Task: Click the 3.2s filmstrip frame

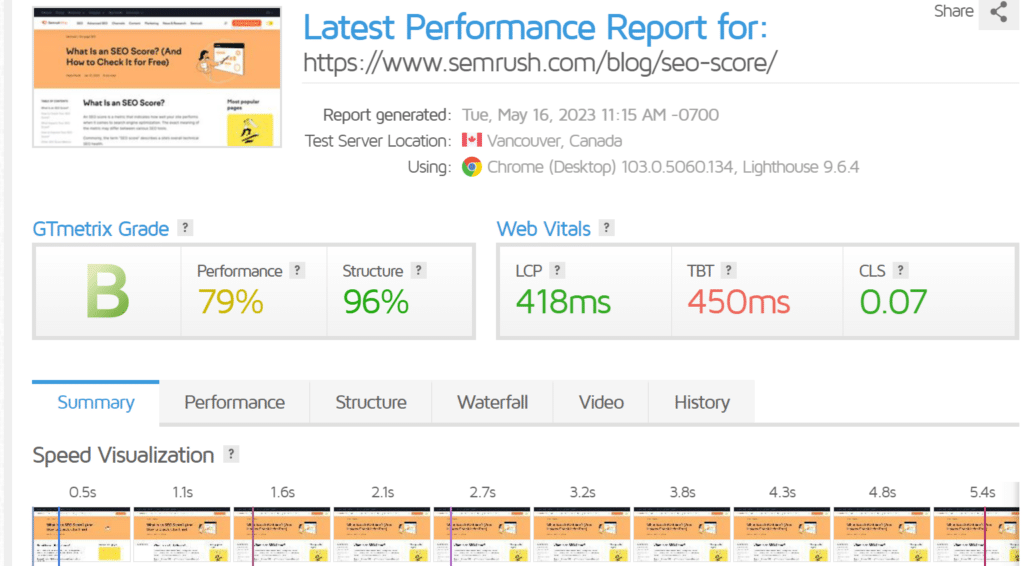Action: click(582, 537)
